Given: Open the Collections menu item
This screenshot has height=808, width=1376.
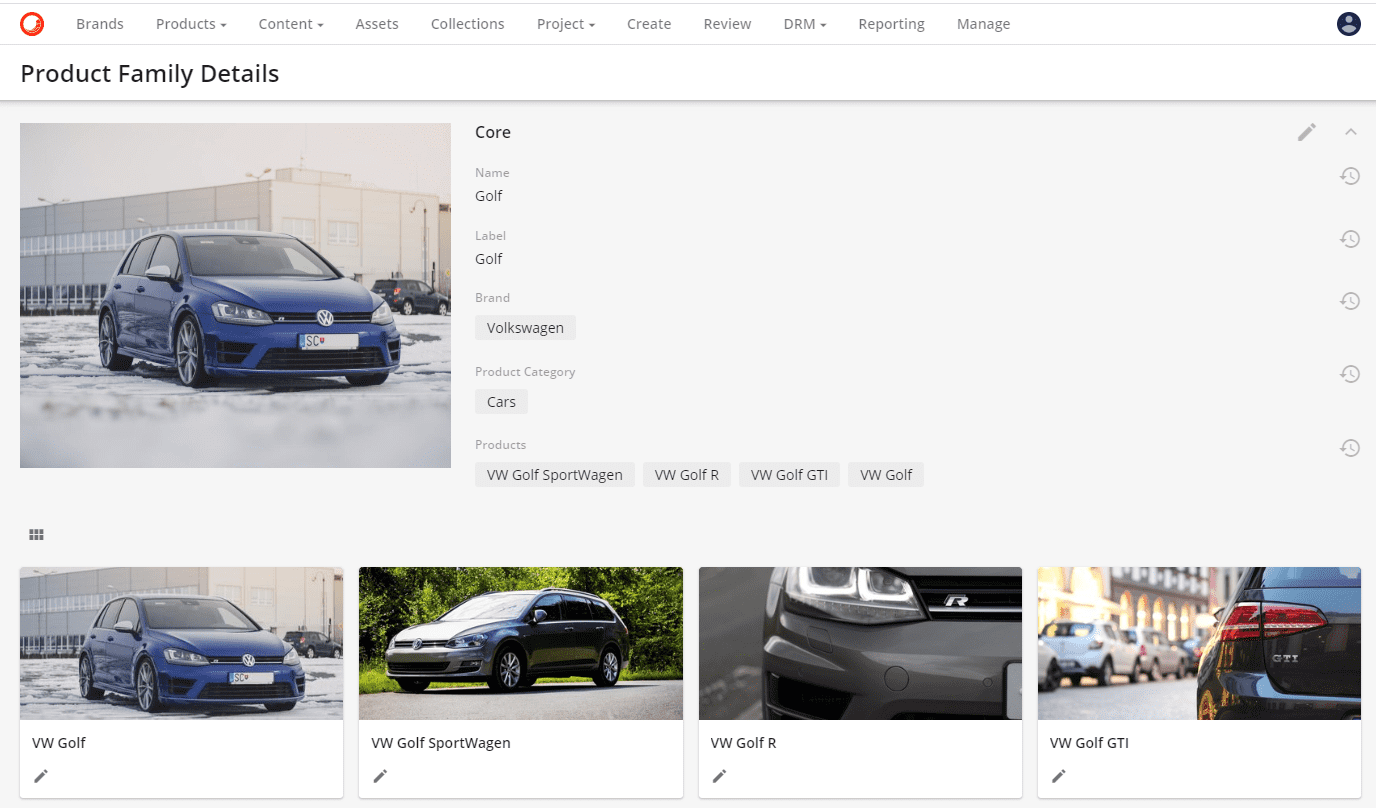Looking at the screenshot, I should [x=468, y=24].
